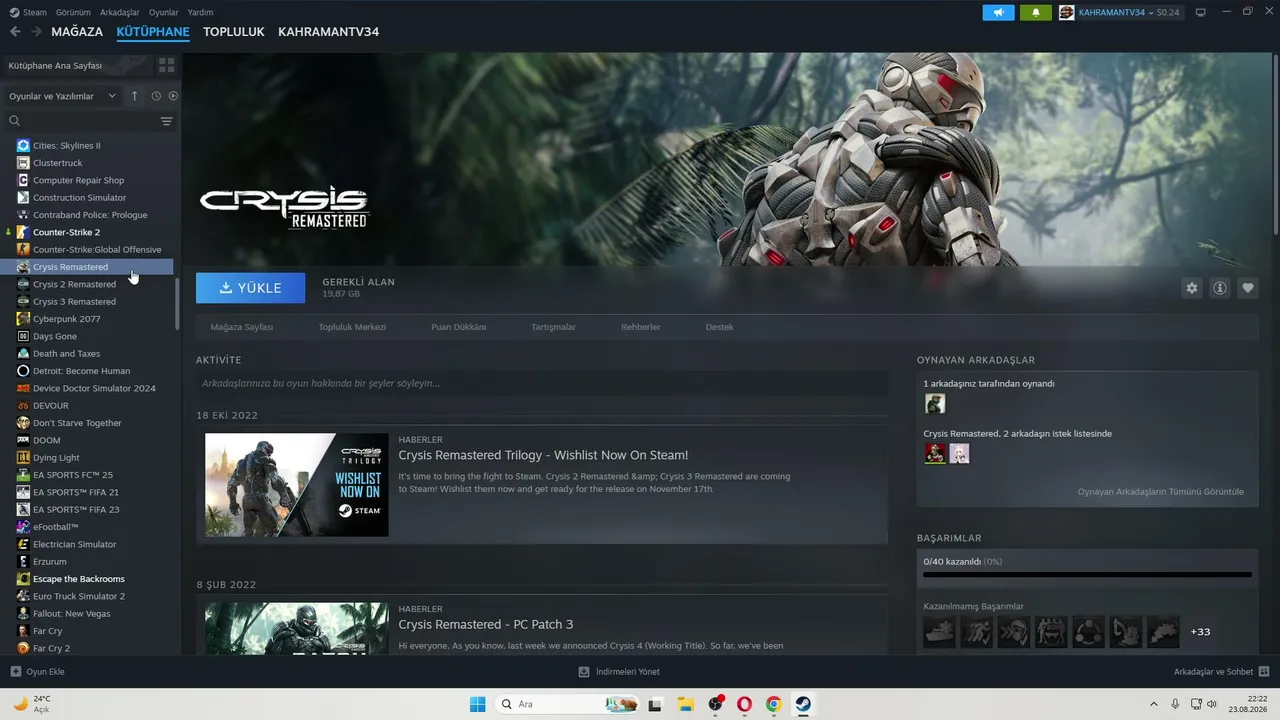Click Kütüphane Ana Sayfası button

click(76, 65)
